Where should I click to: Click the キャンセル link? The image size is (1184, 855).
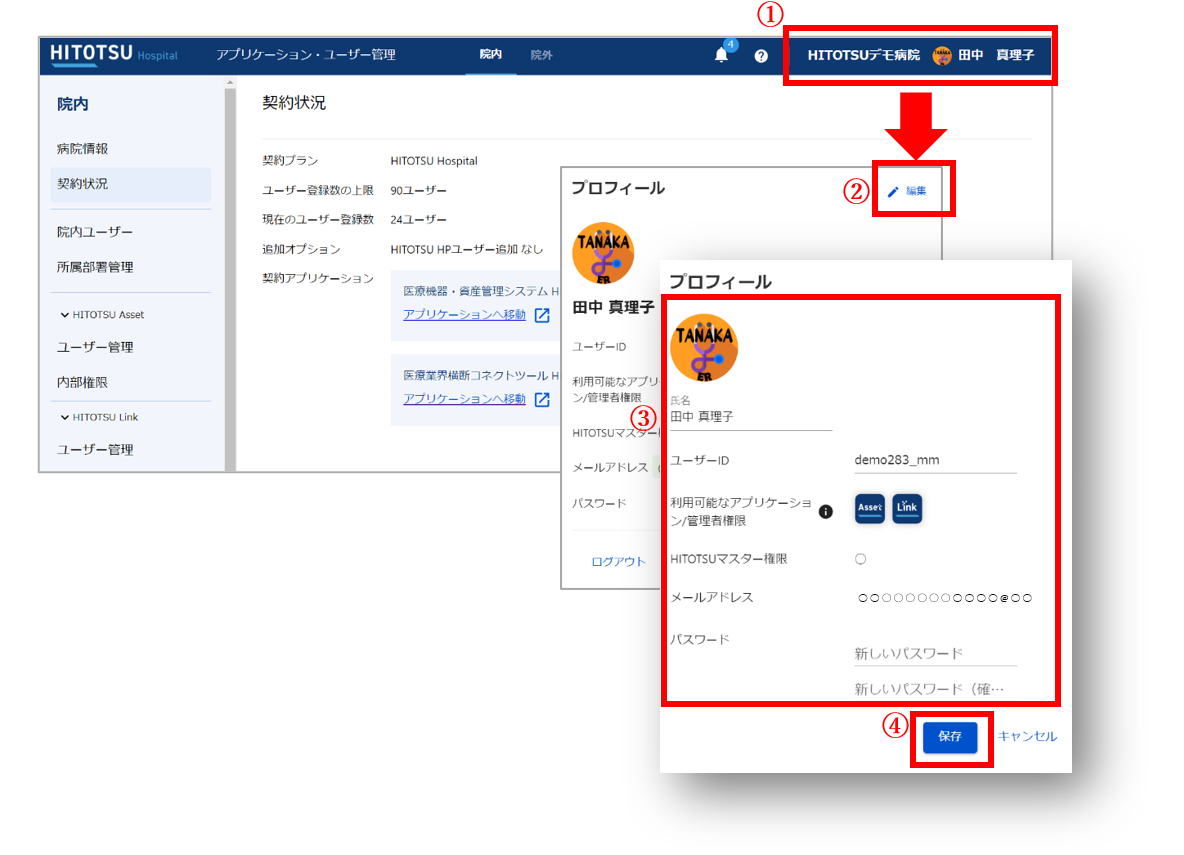1027,737
